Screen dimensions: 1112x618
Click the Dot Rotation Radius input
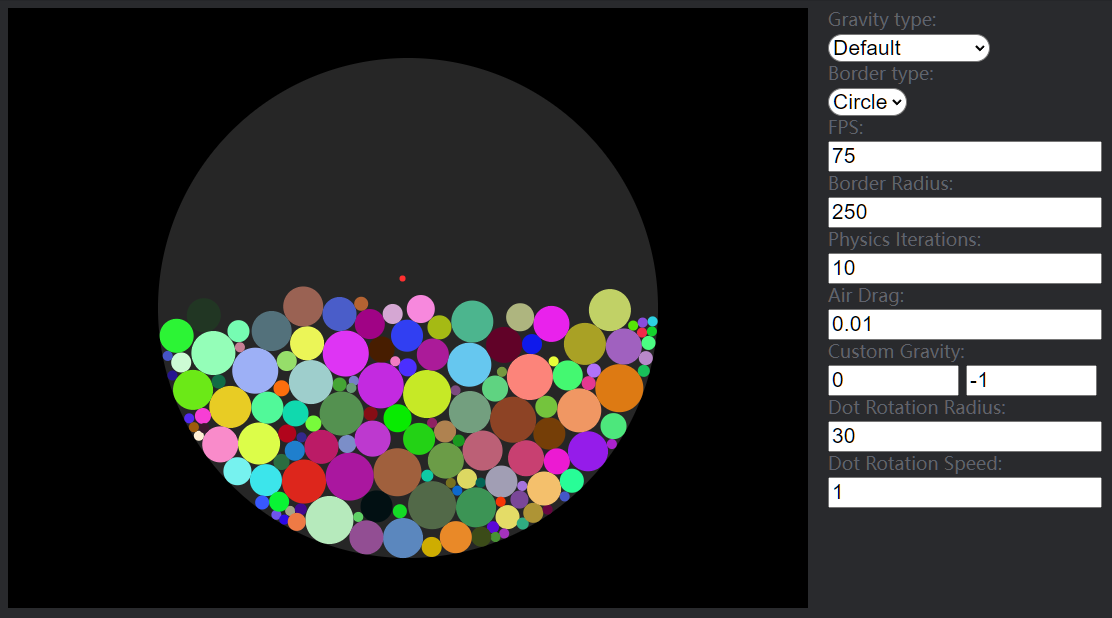963,436
